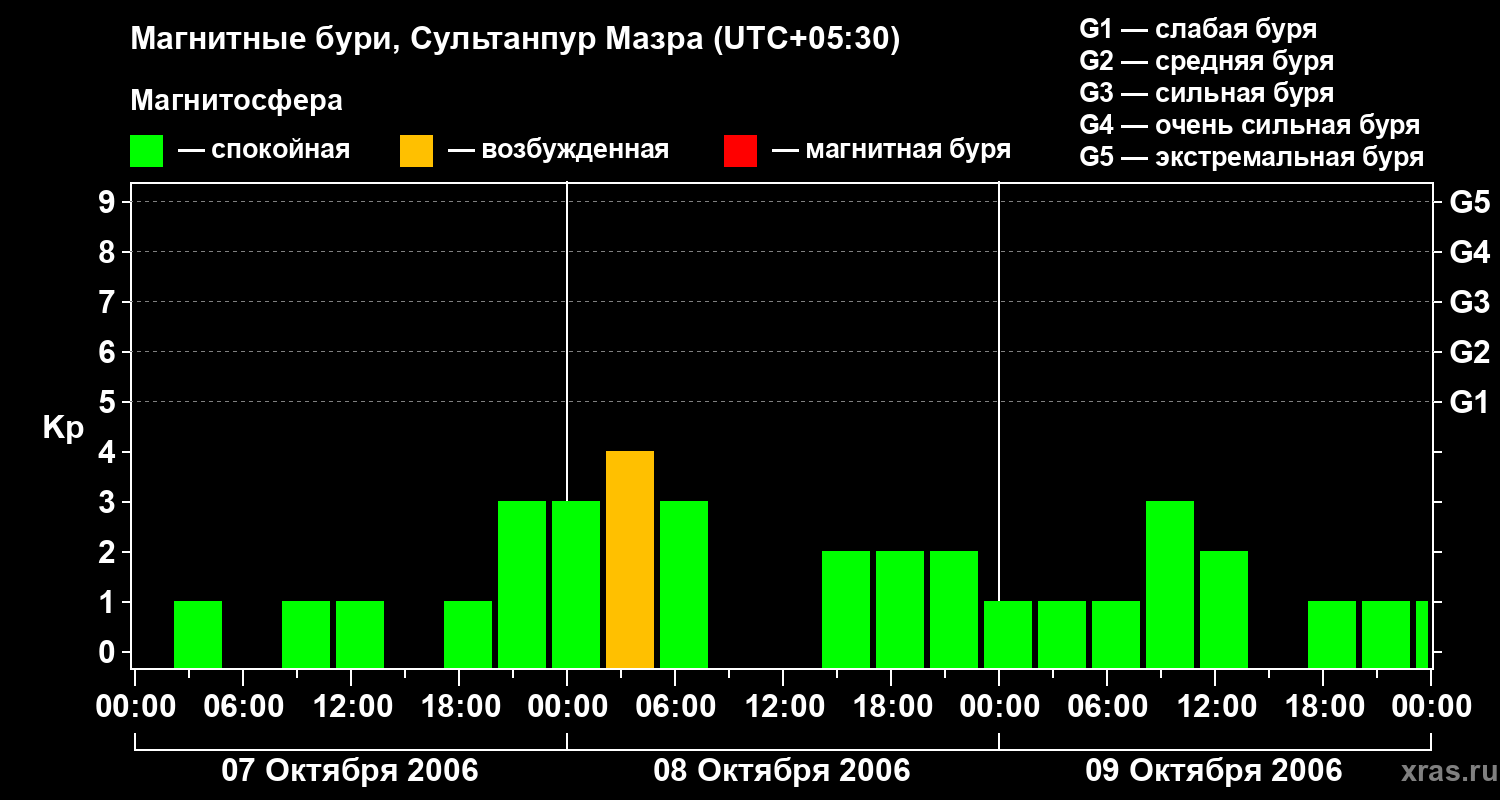The width and height of the screenshot is (1500, 800).
Task: Click the 'G2' label on the right axis
Action: coord(1470,352)
